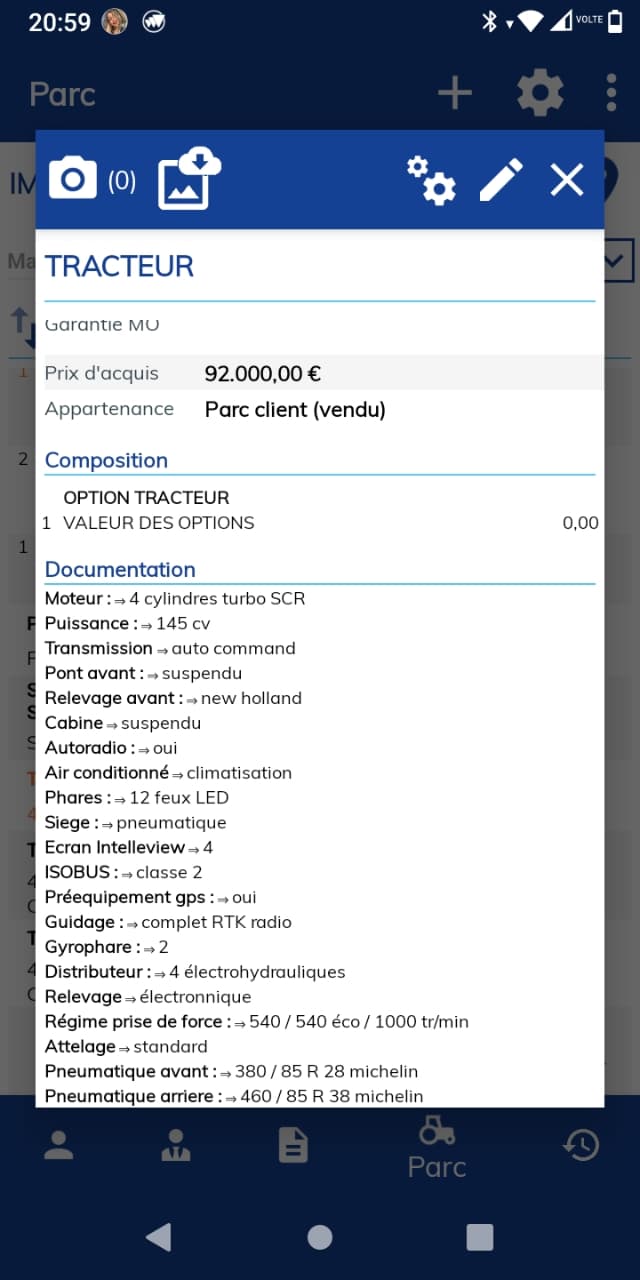This screenshot has width=640, height=1280.
Task: Switch to the Parc tractor tab
Action: pos(437,1148)
